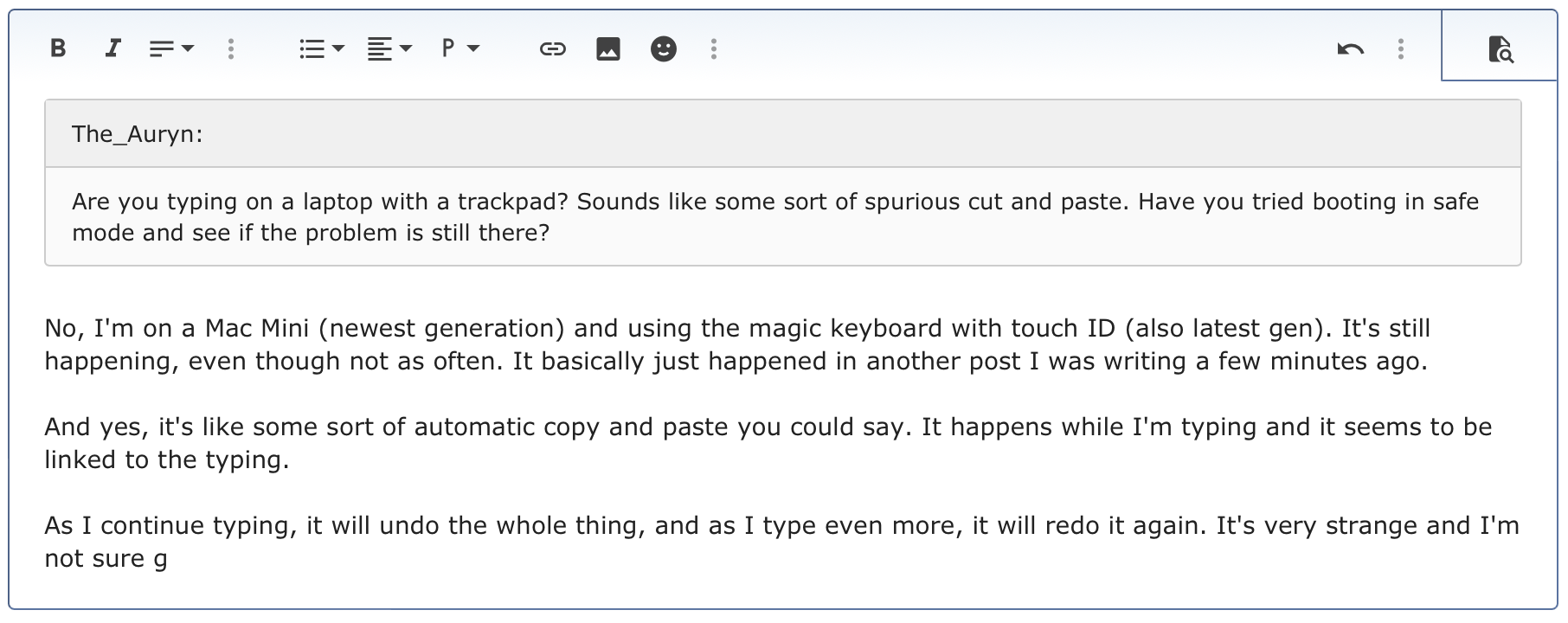Open the text size and style dropdown

click(170, 48)
